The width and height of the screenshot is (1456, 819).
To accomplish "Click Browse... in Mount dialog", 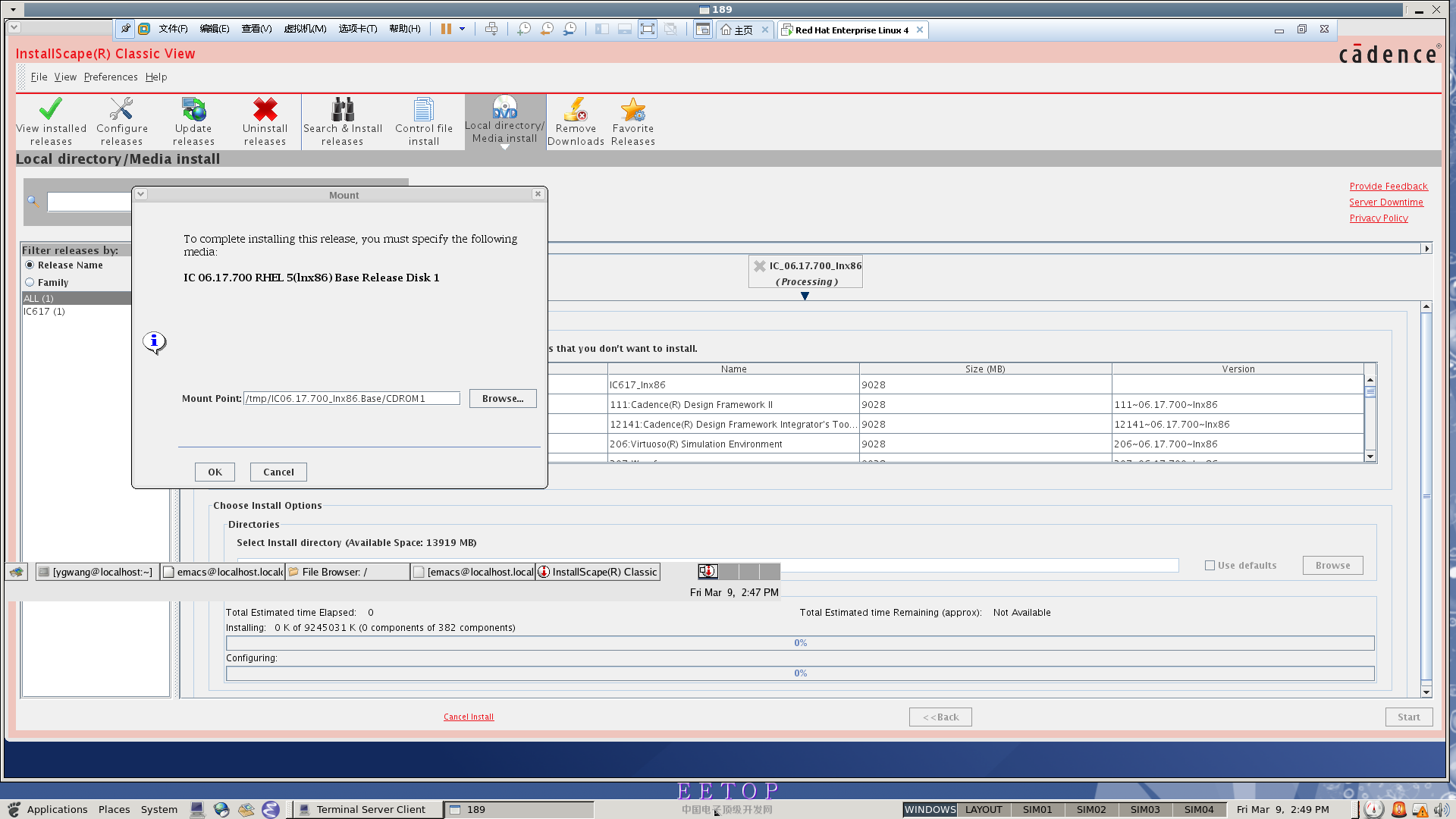I will pyautogui.click(x=503, y=398).
